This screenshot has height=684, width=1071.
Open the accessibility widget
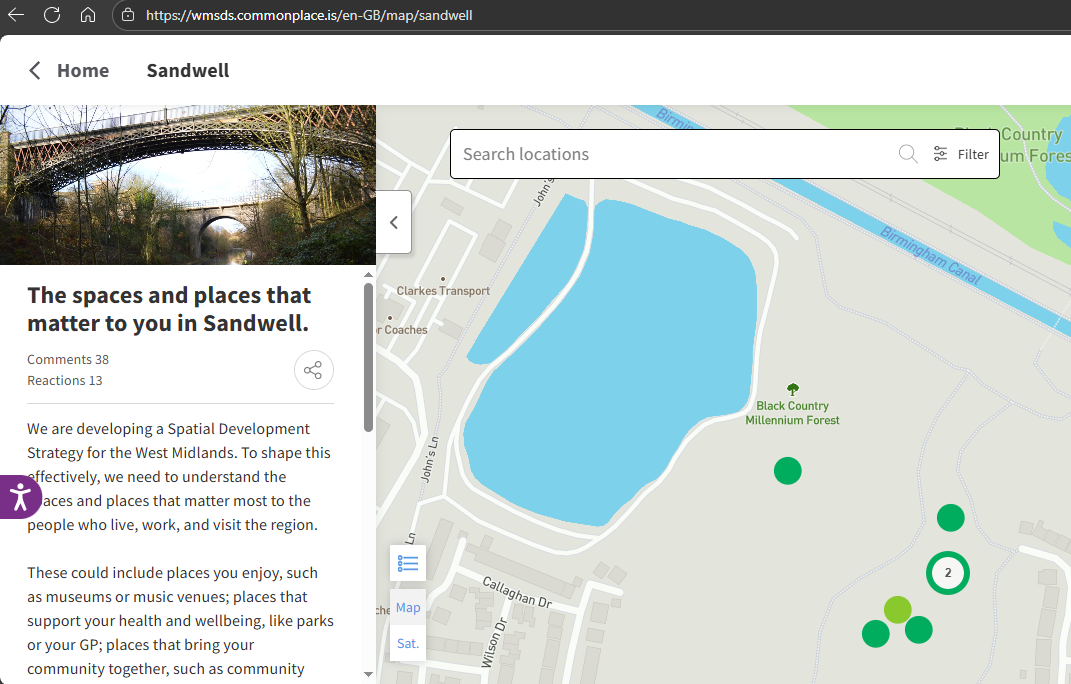(19, 497)
